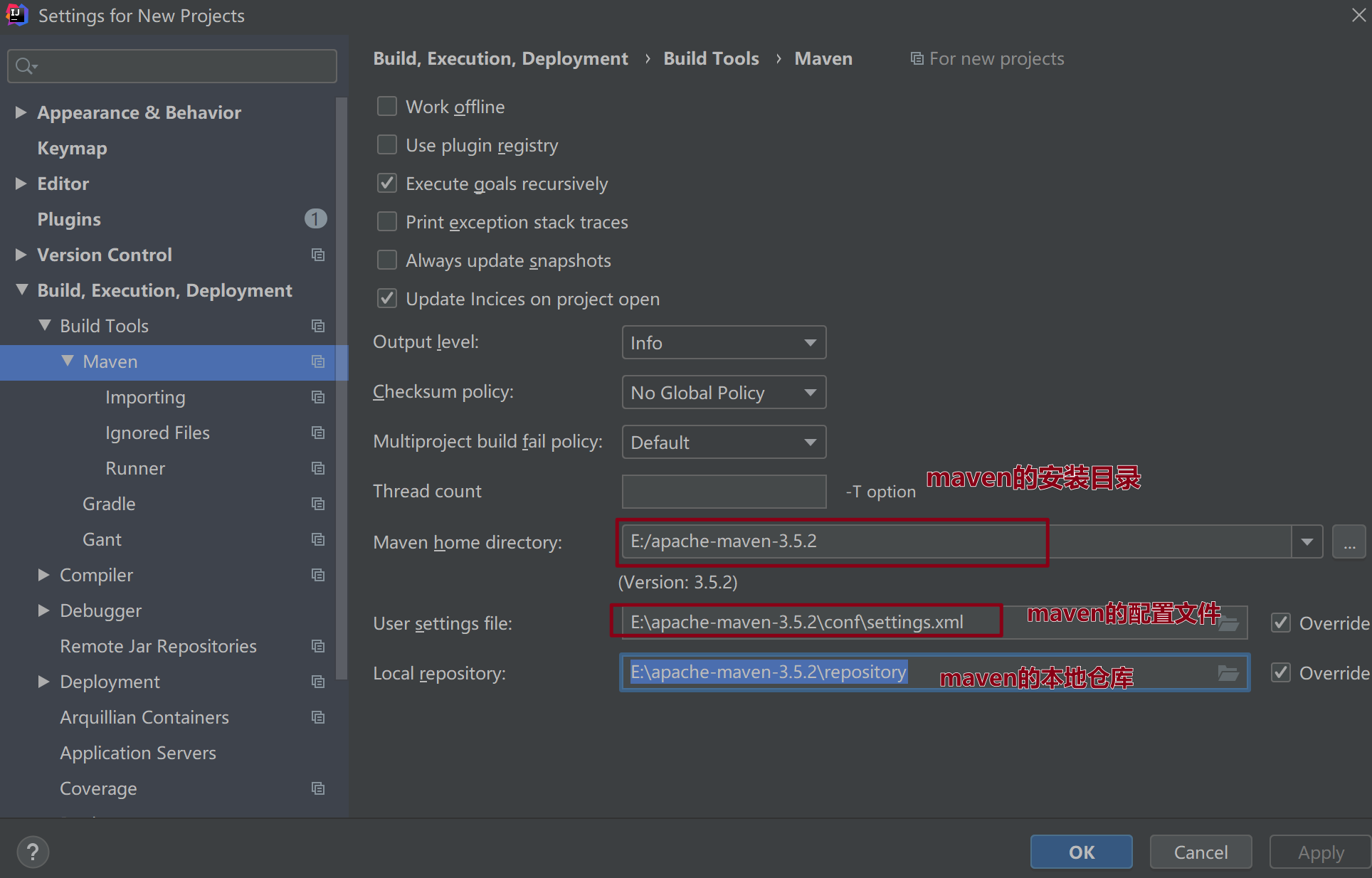Uncheck Execute goals recursively
The width and height of the screenshot is (1372, 878).
click(x=387, y=183)
